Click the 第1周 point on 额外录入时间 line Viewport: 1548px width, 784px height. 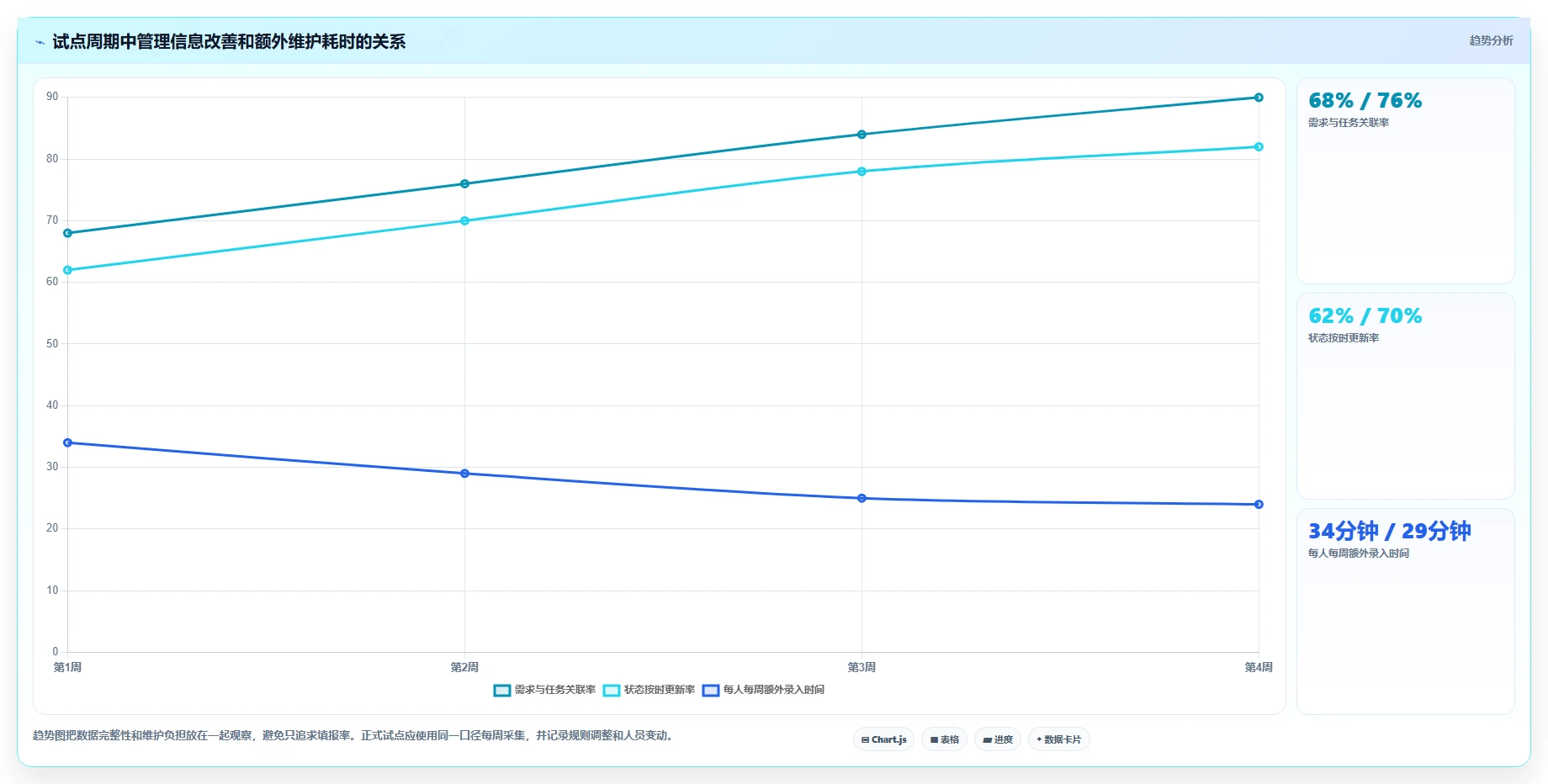pos(68,442)
